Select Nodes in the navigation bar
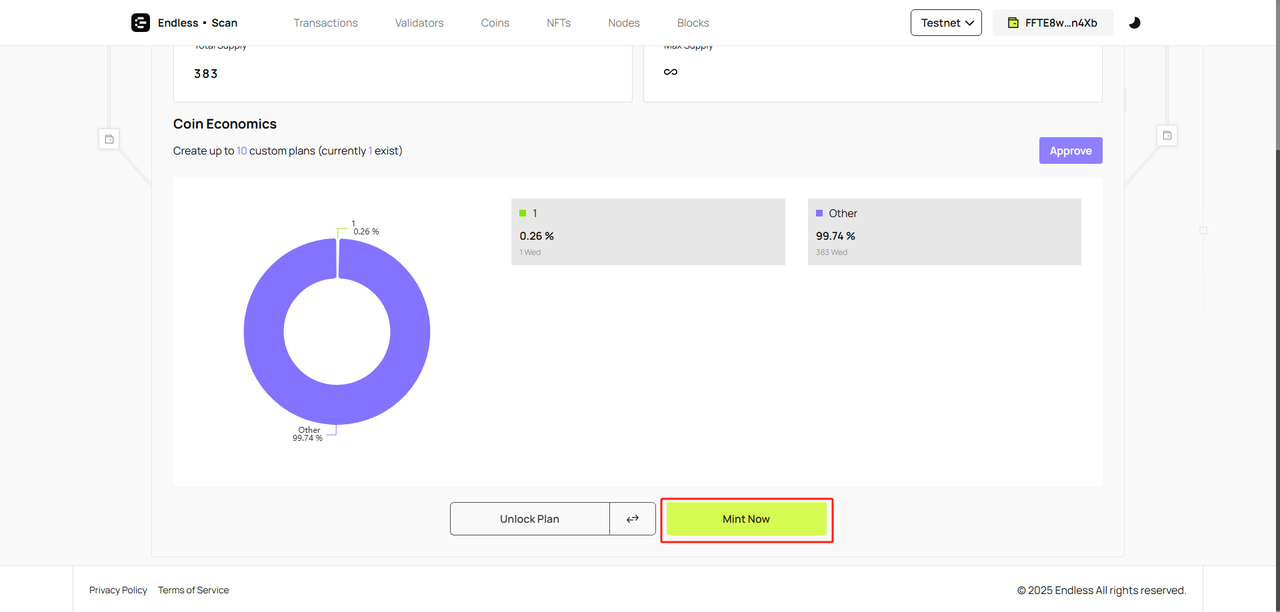The image size is (1280, 612). tap(624, 23)
